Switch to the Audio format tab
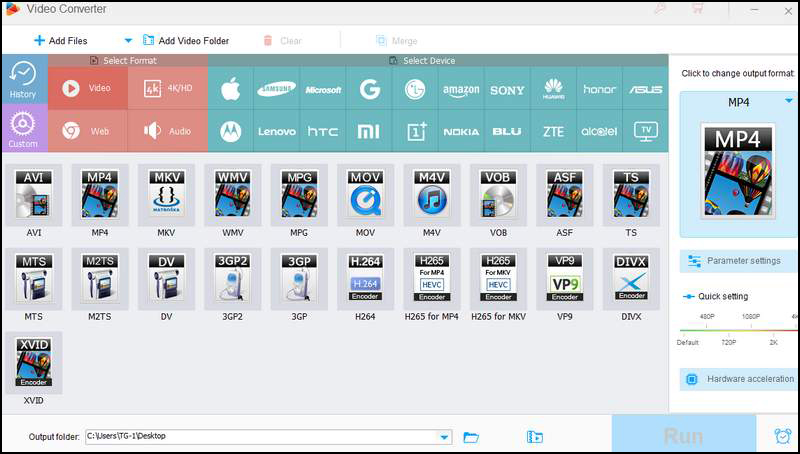The height and width of the screenshot is (454, 800). [x=168, y=131]
